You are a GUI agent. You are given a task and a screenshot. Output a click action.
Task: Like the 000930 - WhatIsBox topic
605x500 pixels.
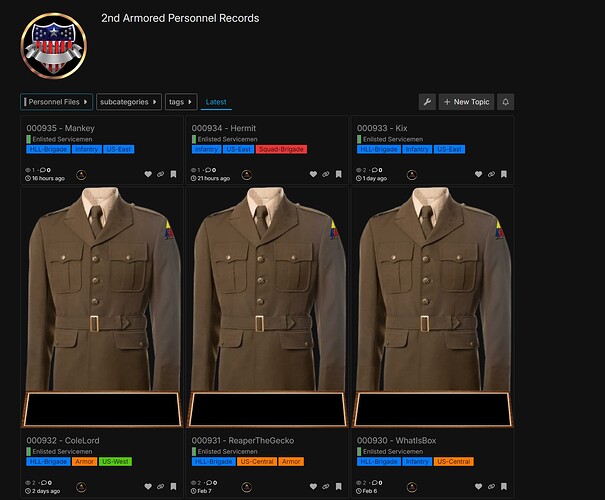coord(478,487)
